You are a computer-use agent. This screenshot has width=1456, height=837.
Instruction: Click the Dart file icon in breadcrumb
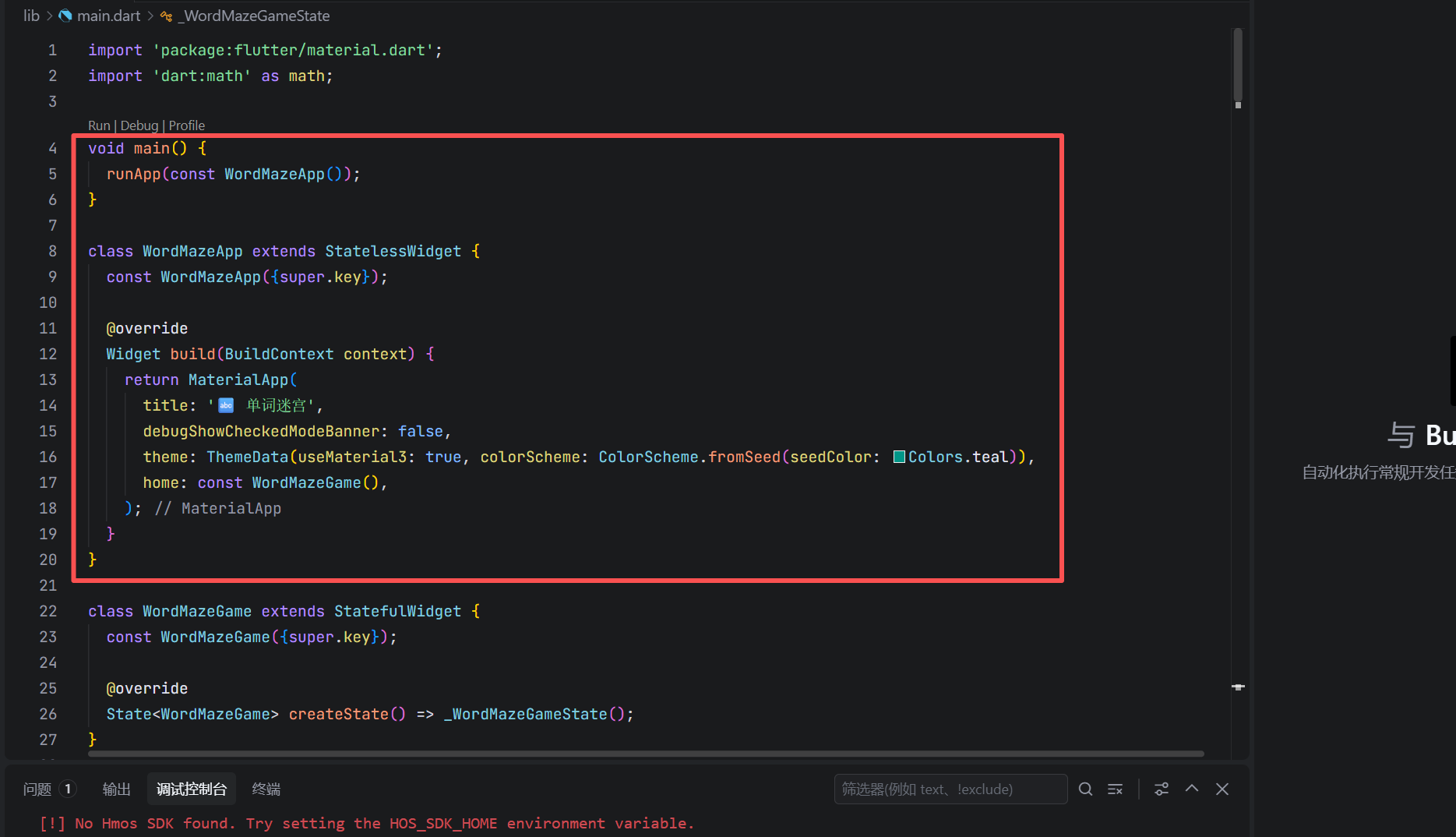[x=65, y=16]
